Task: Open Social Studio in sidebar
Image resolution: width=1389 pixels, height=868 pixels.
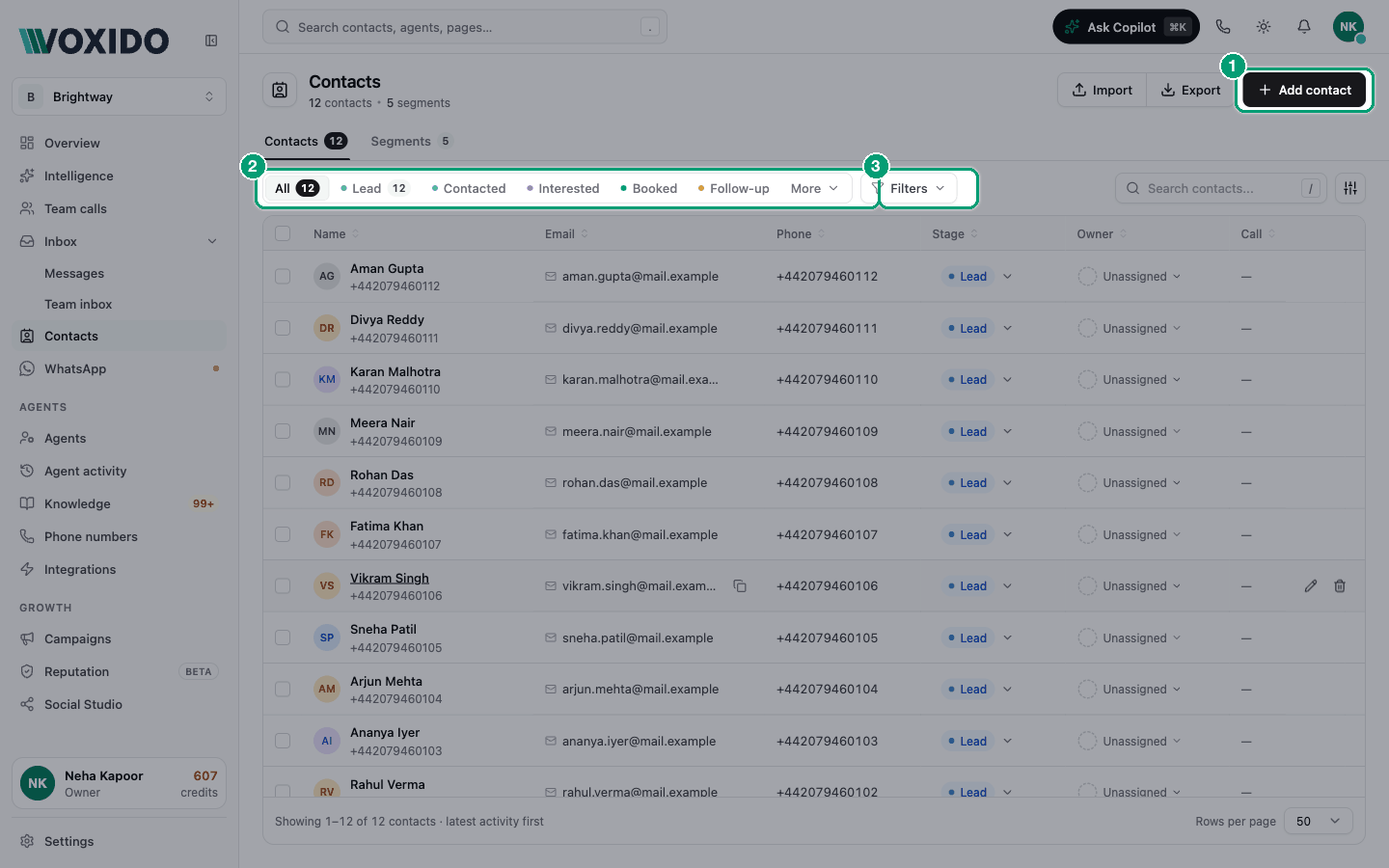Action: point(120,704)
